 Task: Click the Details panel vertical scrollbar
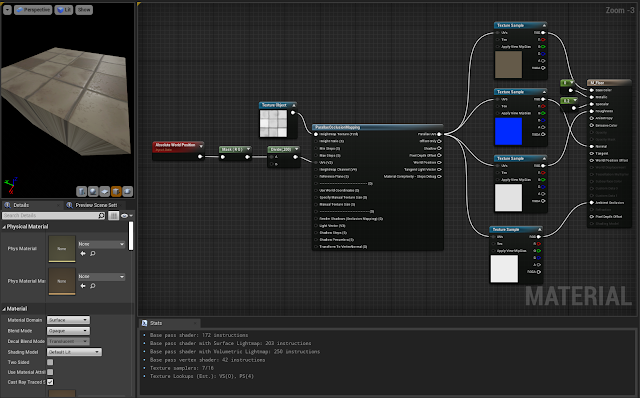click(131, 236)
